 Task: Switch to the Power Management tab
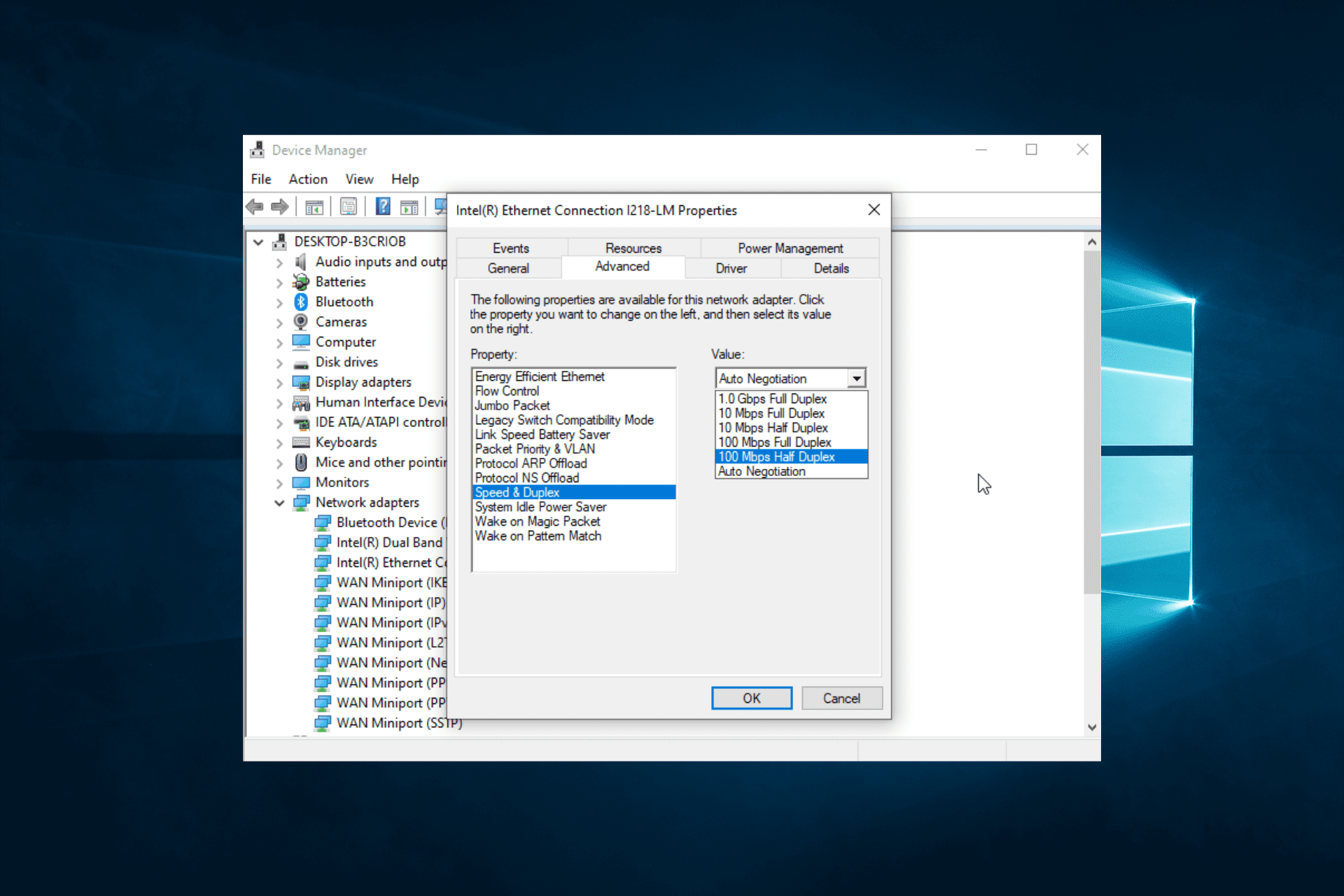pos(790,248)
